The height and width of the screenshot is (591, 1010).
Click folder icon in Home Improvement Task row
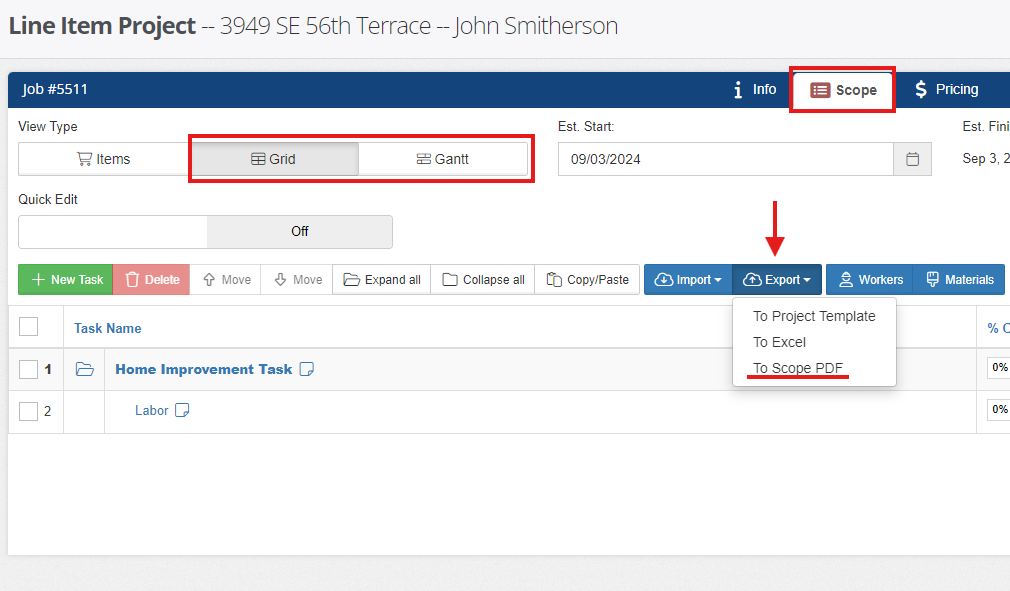[x=85, y=369]
